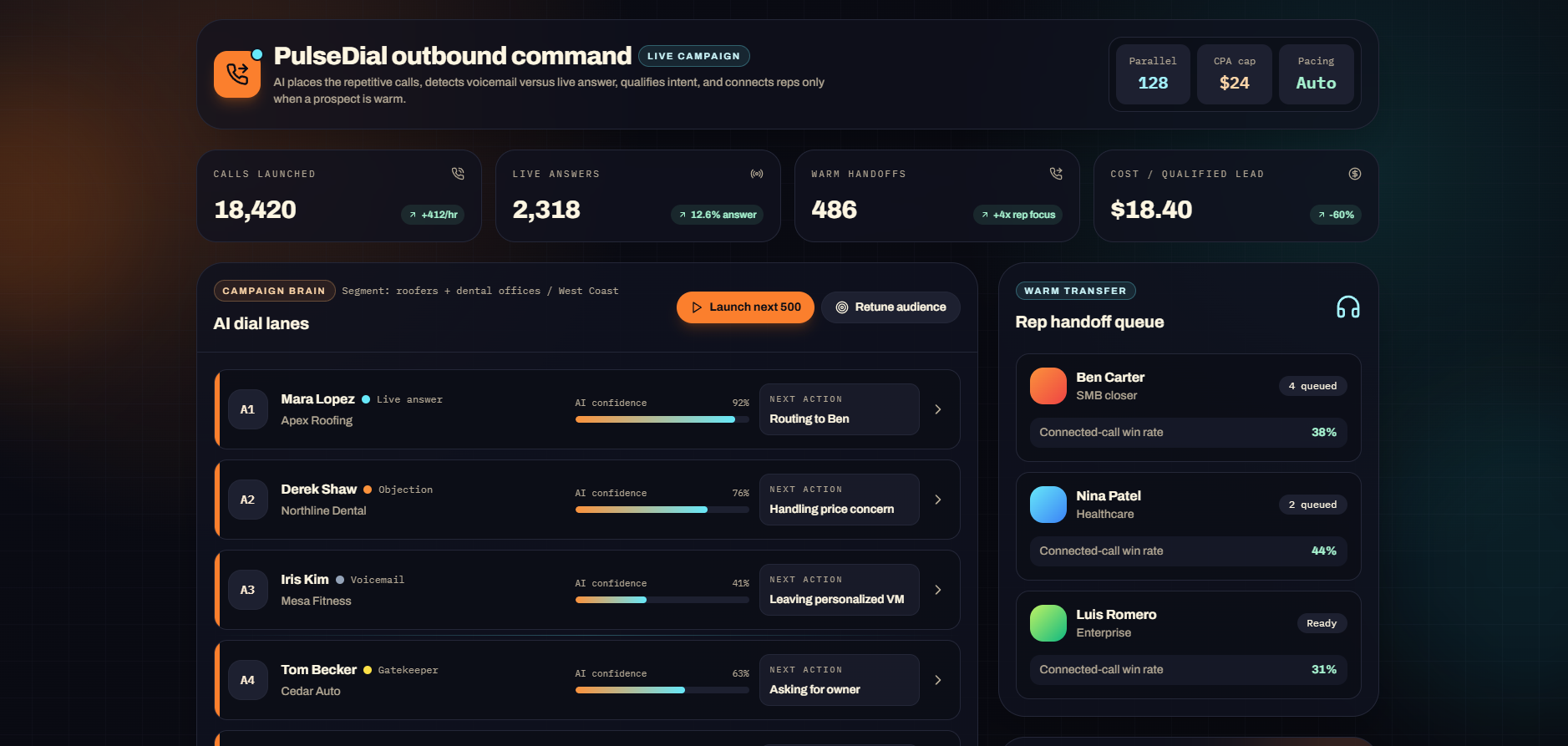Click the 'Live answer' status label
Viewport: 1568px width, 746px height.
coord(409,399)
